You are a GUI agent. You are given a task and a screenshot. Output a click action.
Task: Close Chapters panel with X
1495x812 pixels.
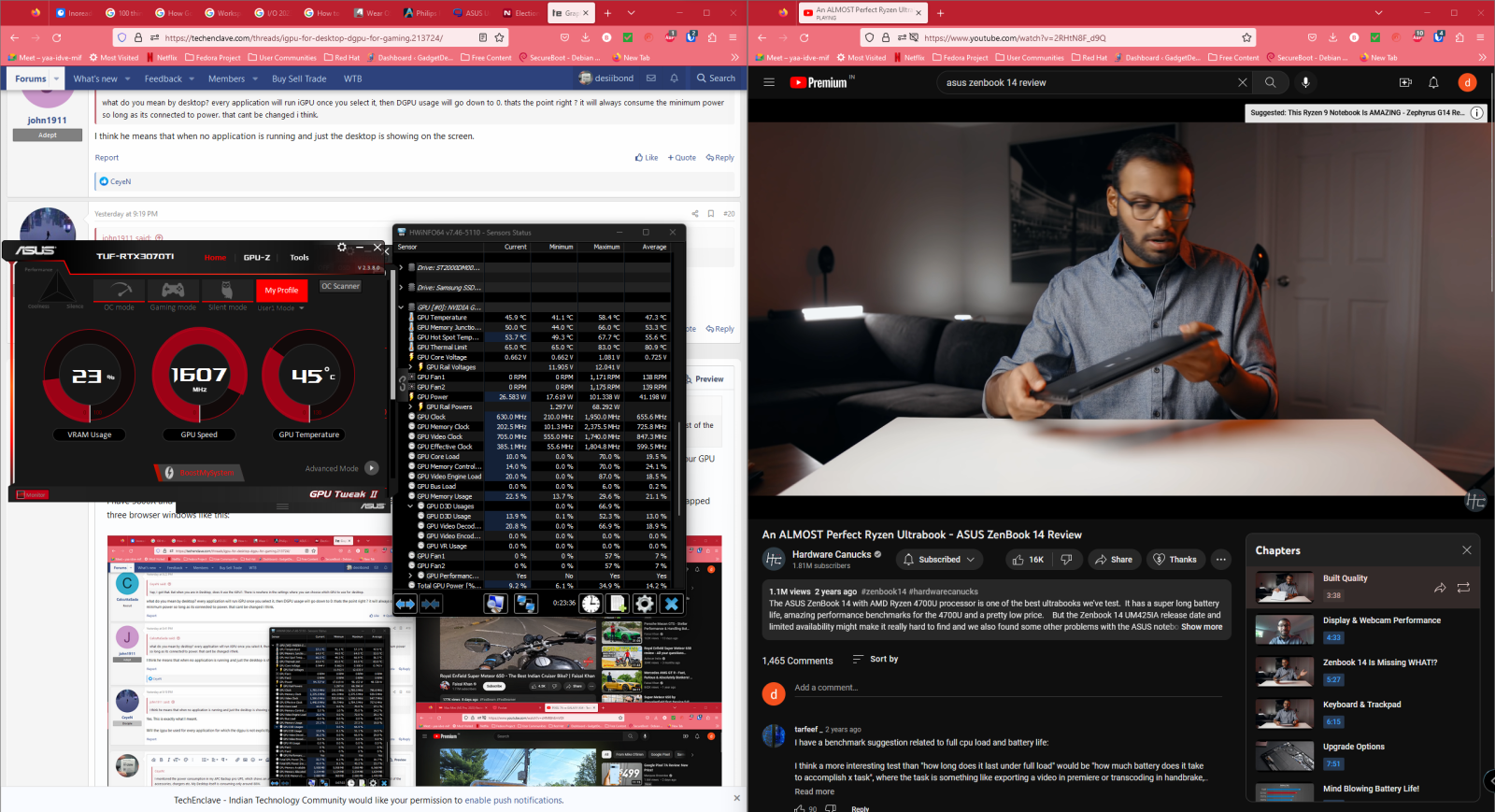point(1466,550)
